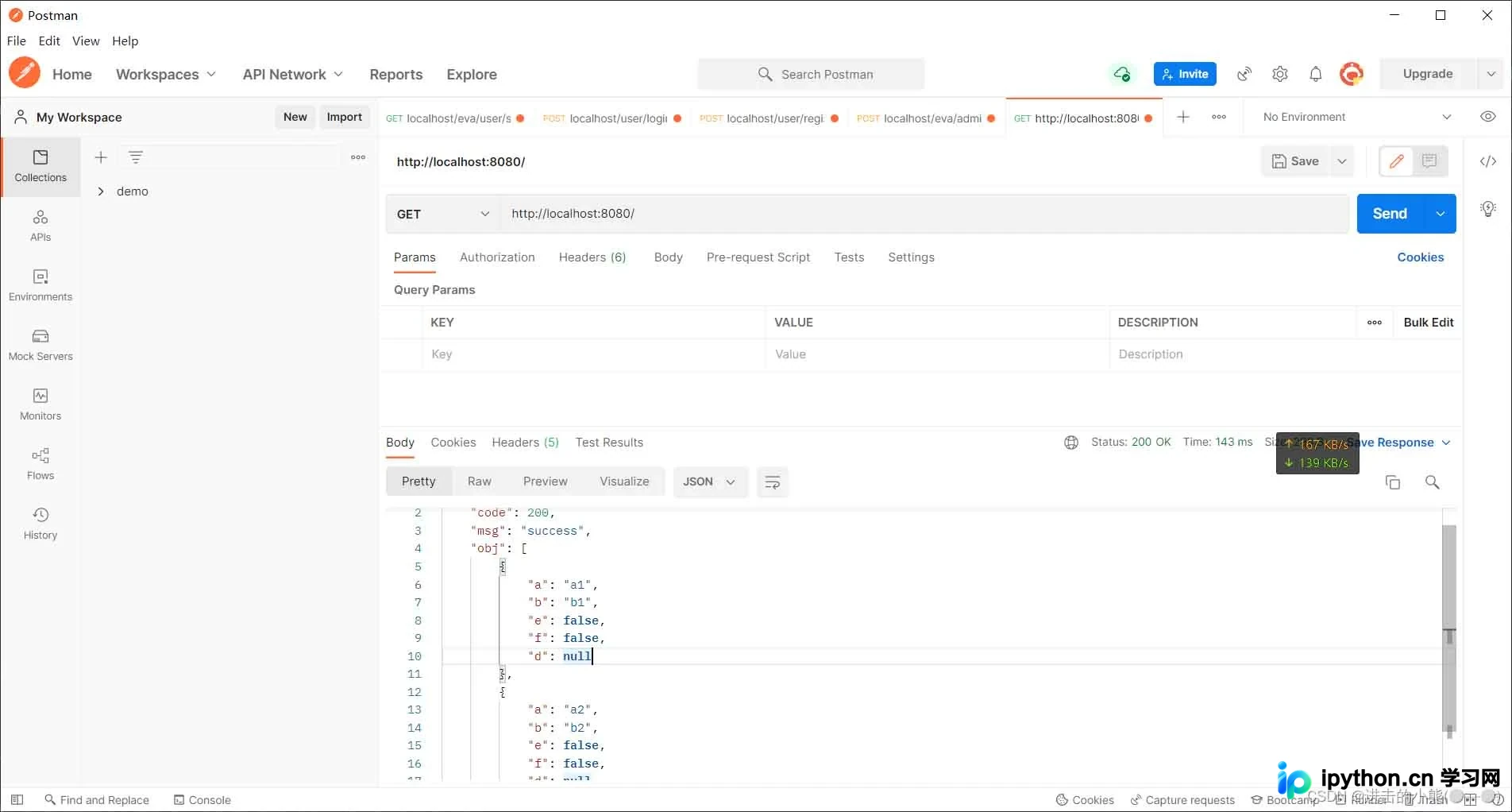1512x812 pixels.
Task: Click the collections filter icon
Action: [x=136, y=157]
